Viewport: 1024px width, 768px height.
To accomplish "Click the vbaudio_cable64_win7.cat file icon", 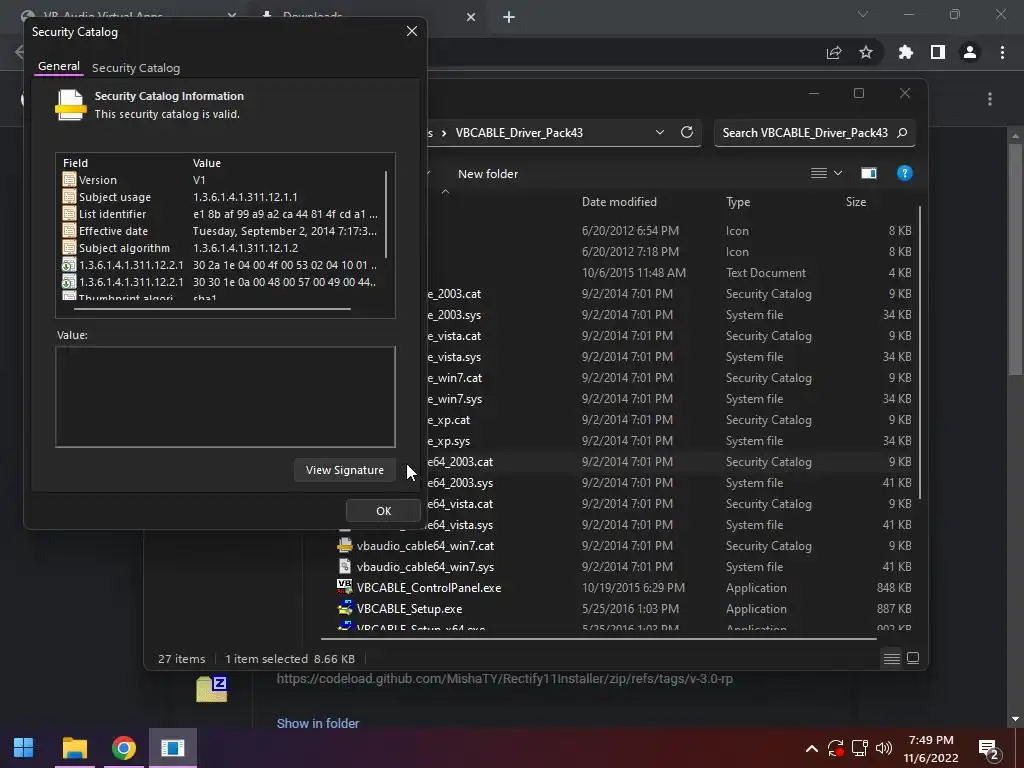I will [345, 545].
